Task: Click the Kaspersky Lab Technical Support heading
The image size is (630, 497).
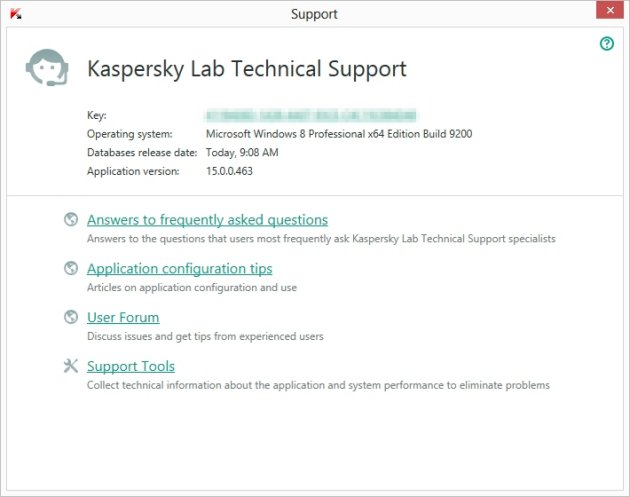Action: click(x=247, y=69)
